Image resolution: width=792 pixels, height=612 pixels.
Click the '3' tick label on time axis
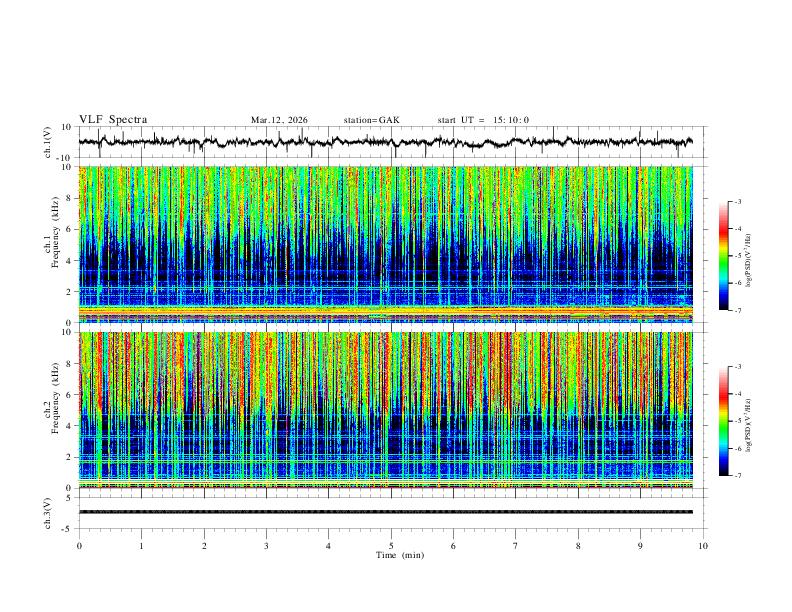tap(266, 546)
